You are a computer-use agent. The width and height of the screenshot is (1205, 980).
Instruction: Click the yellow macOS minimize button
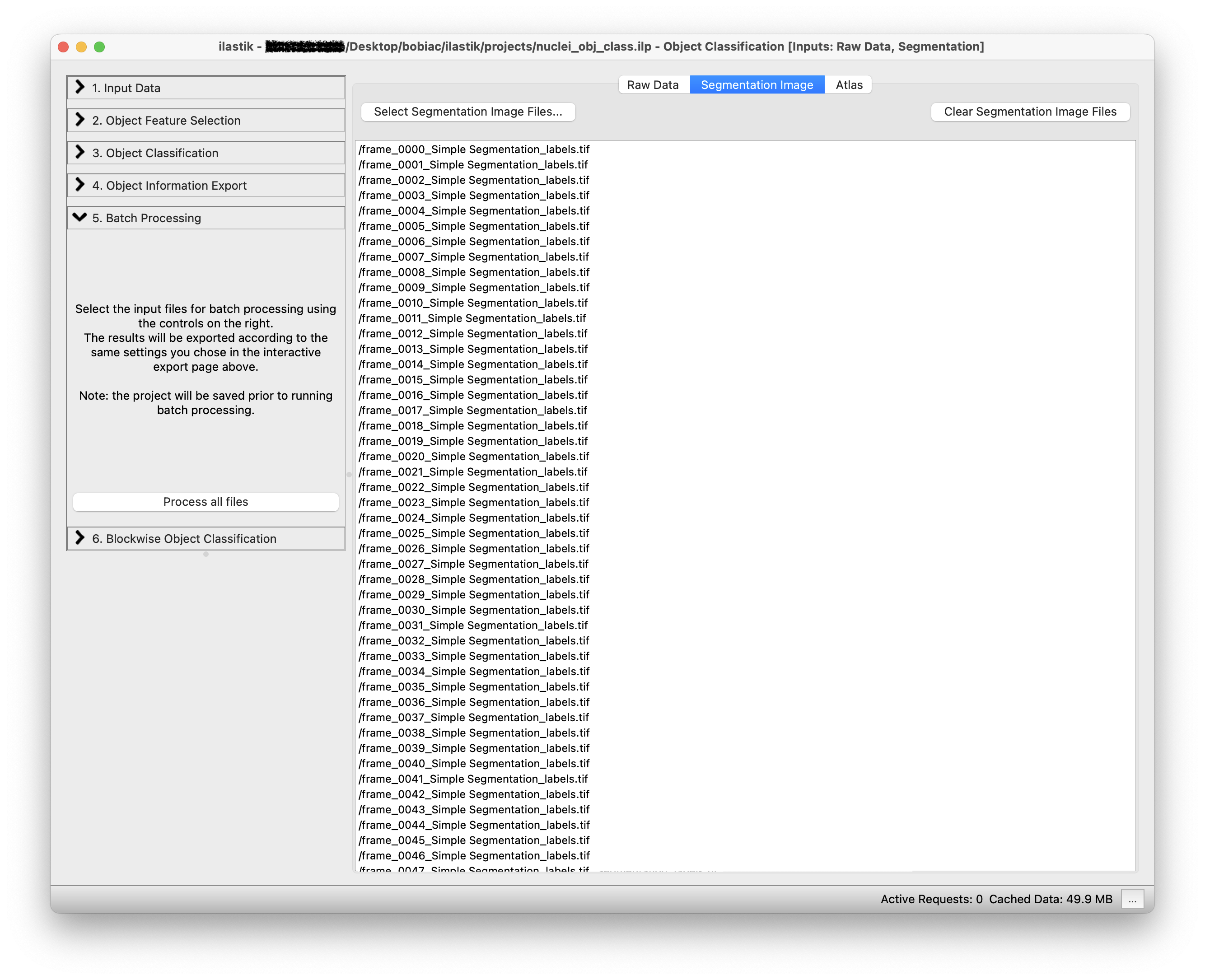[x=81, y=47]
